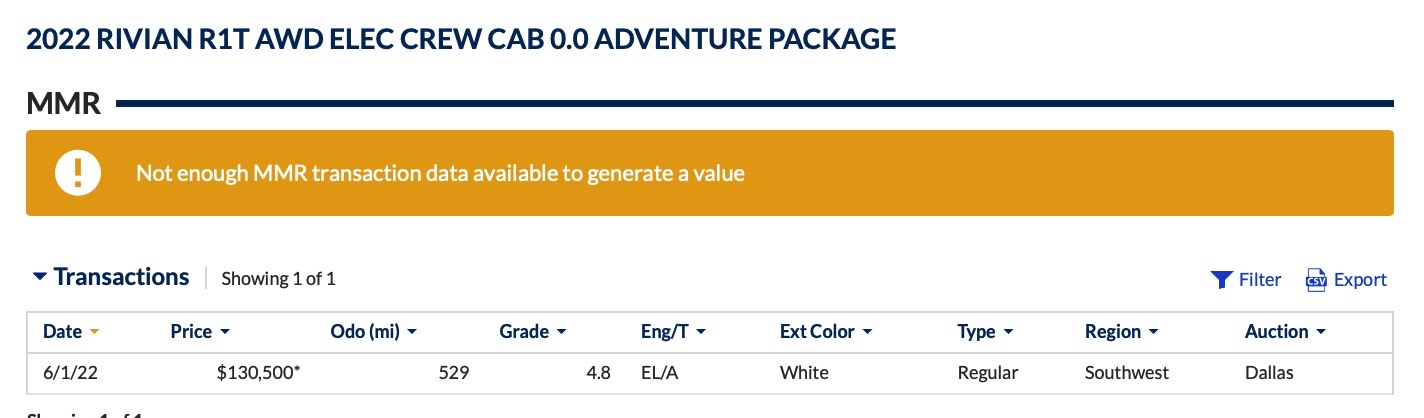Click the Dallas auction cell
Viewport: 1424px width, 418px height.
tap(1269, 373)
